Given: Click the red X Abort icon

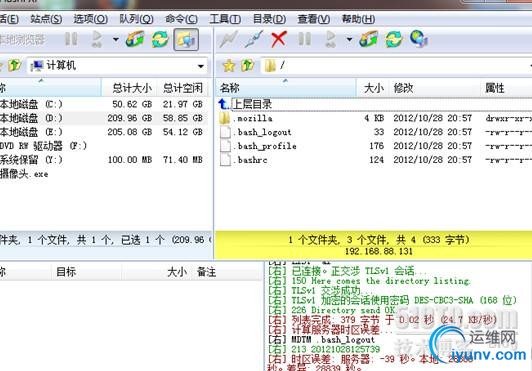Looking at the screenshot, I should 279,39.
